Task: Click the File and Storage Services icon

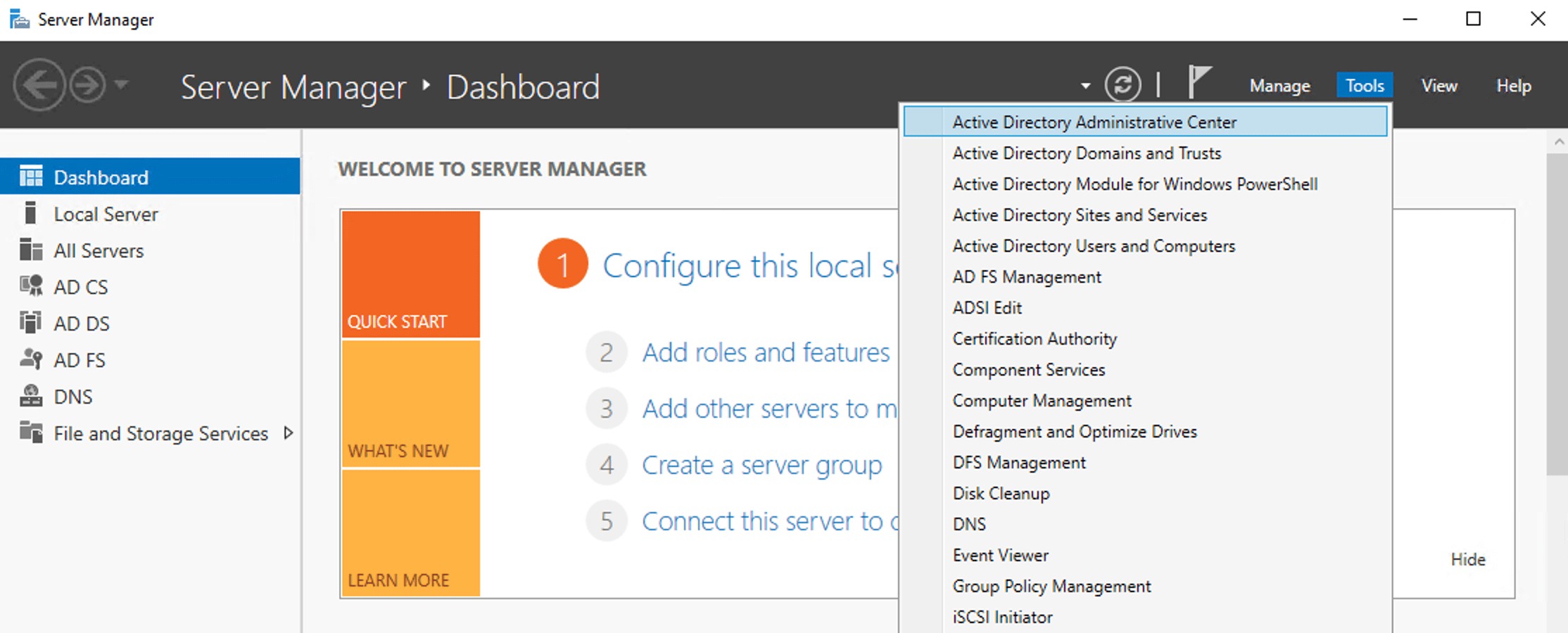Action: [31, 433]
